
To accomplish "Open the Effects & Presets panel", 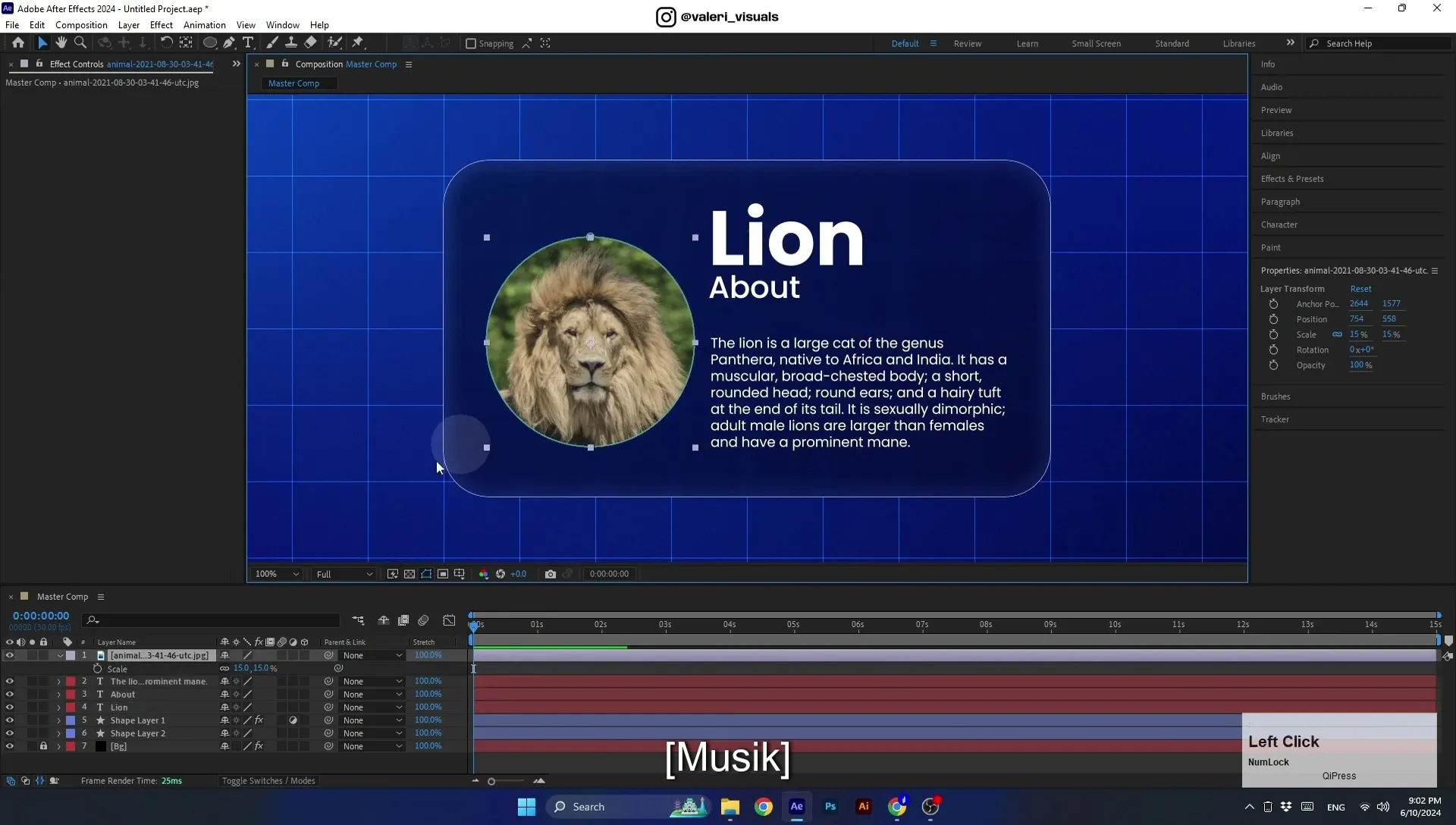I will (x=1292, y=179).
